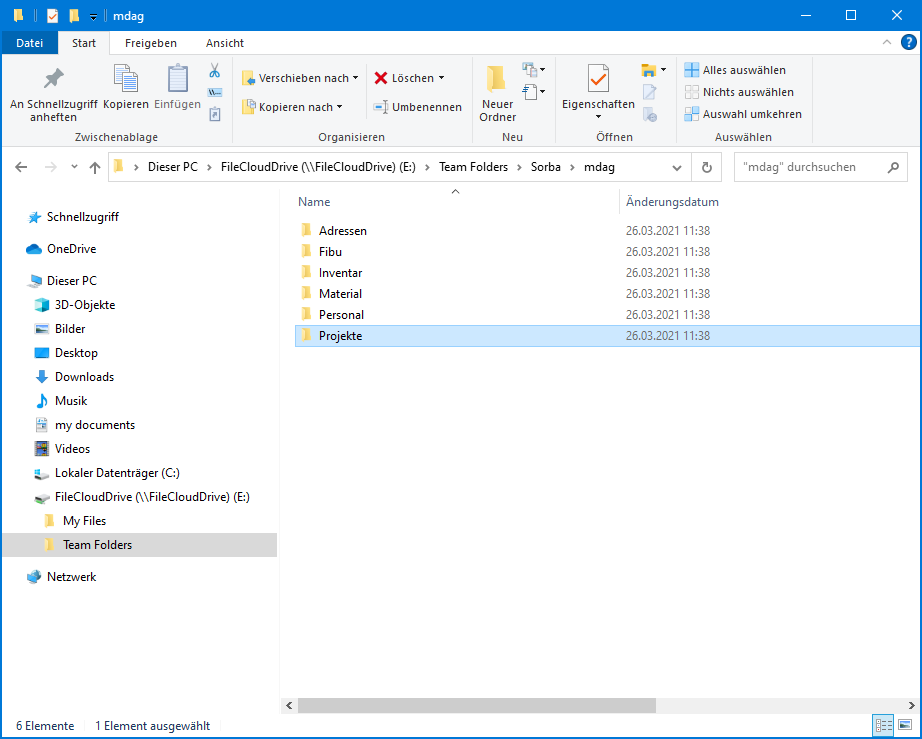Click Umbenennen in the ribbon

coord(417,107)
